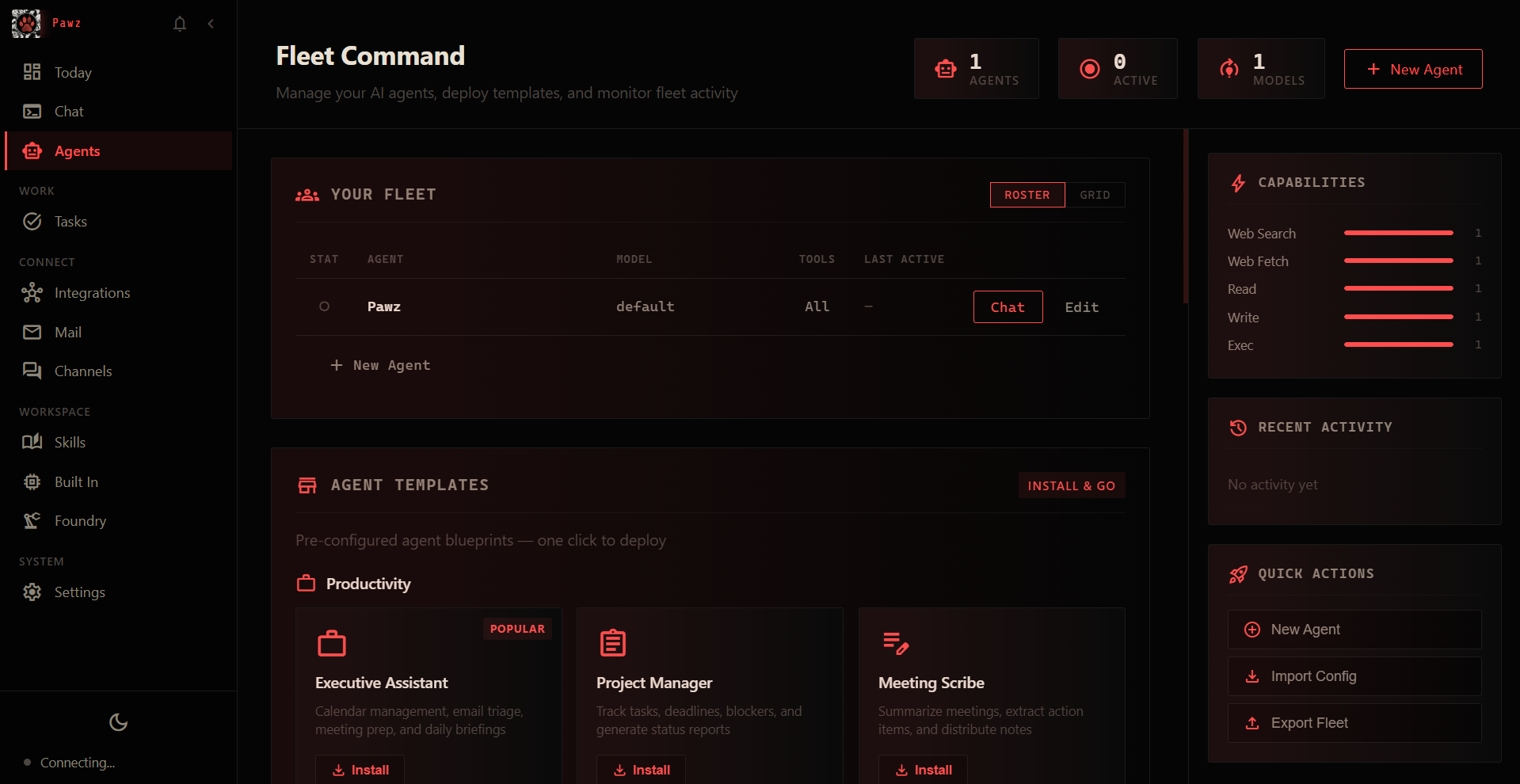Click the status radio circle next to Pawz agent
Screen dimensions: 1520x784
tap(324, 306)
